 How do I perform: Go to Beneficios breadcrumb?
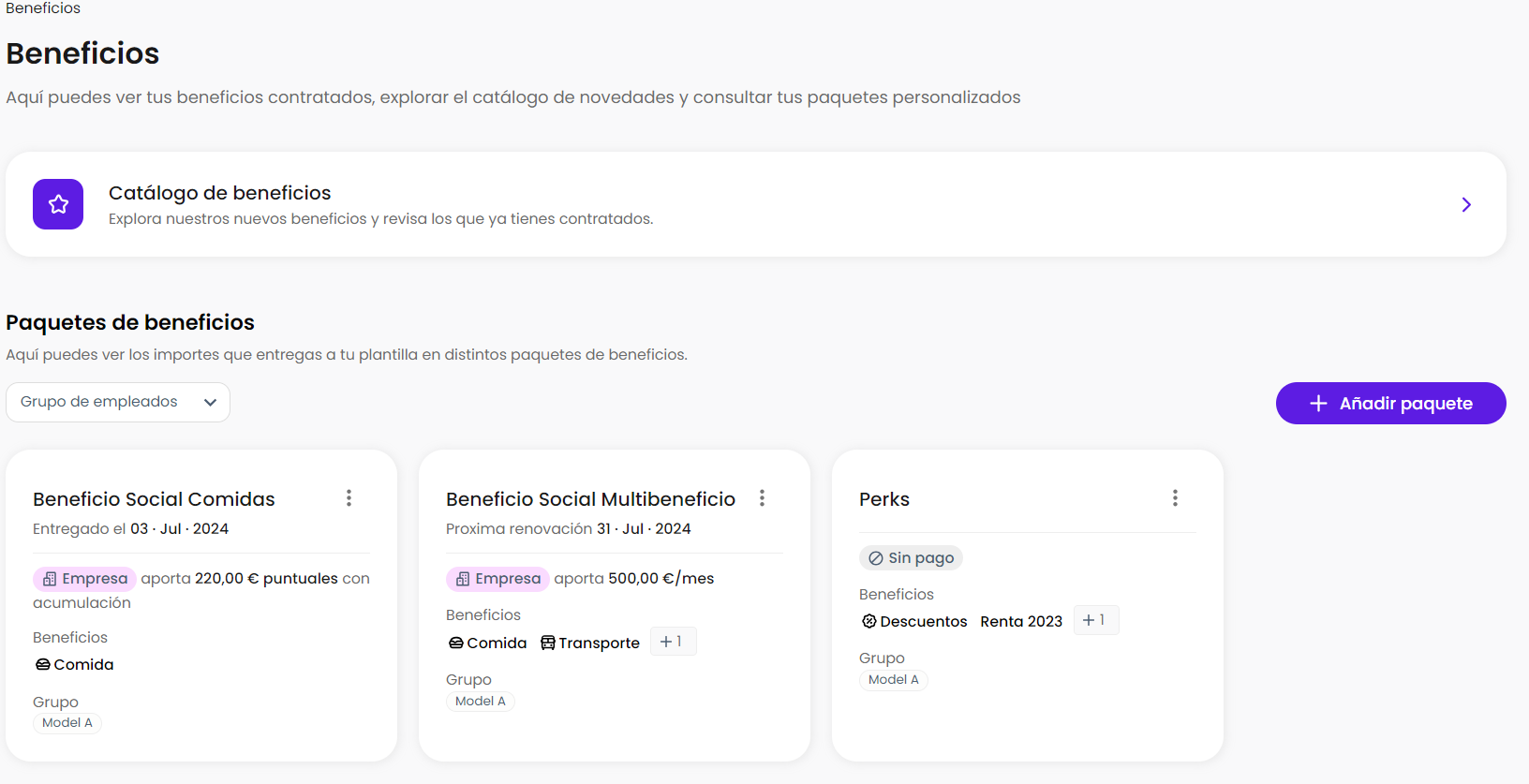(x=43, y=8)
